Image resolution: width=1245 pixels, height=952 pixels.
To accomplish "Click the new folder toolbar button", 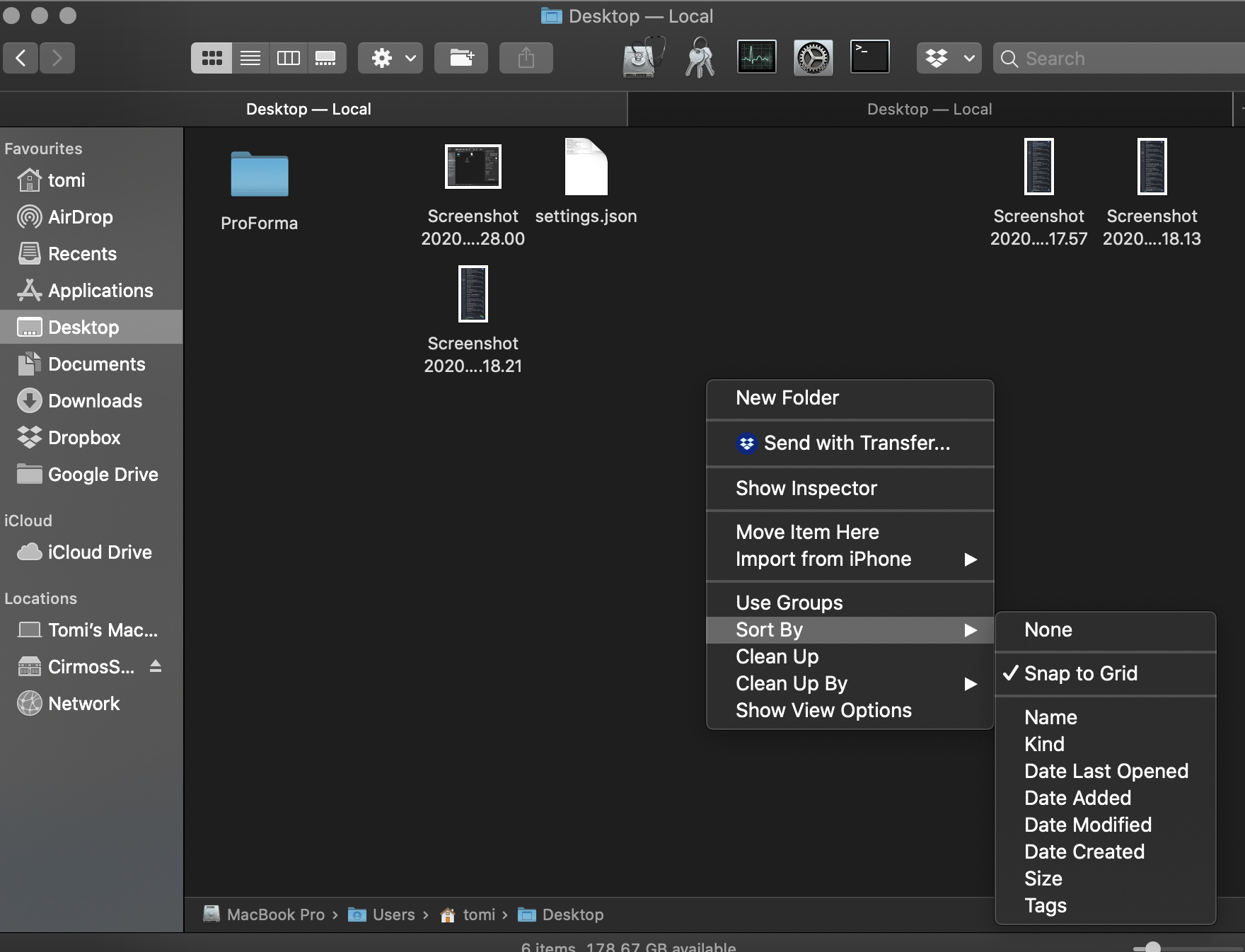I will coord(461,58).
